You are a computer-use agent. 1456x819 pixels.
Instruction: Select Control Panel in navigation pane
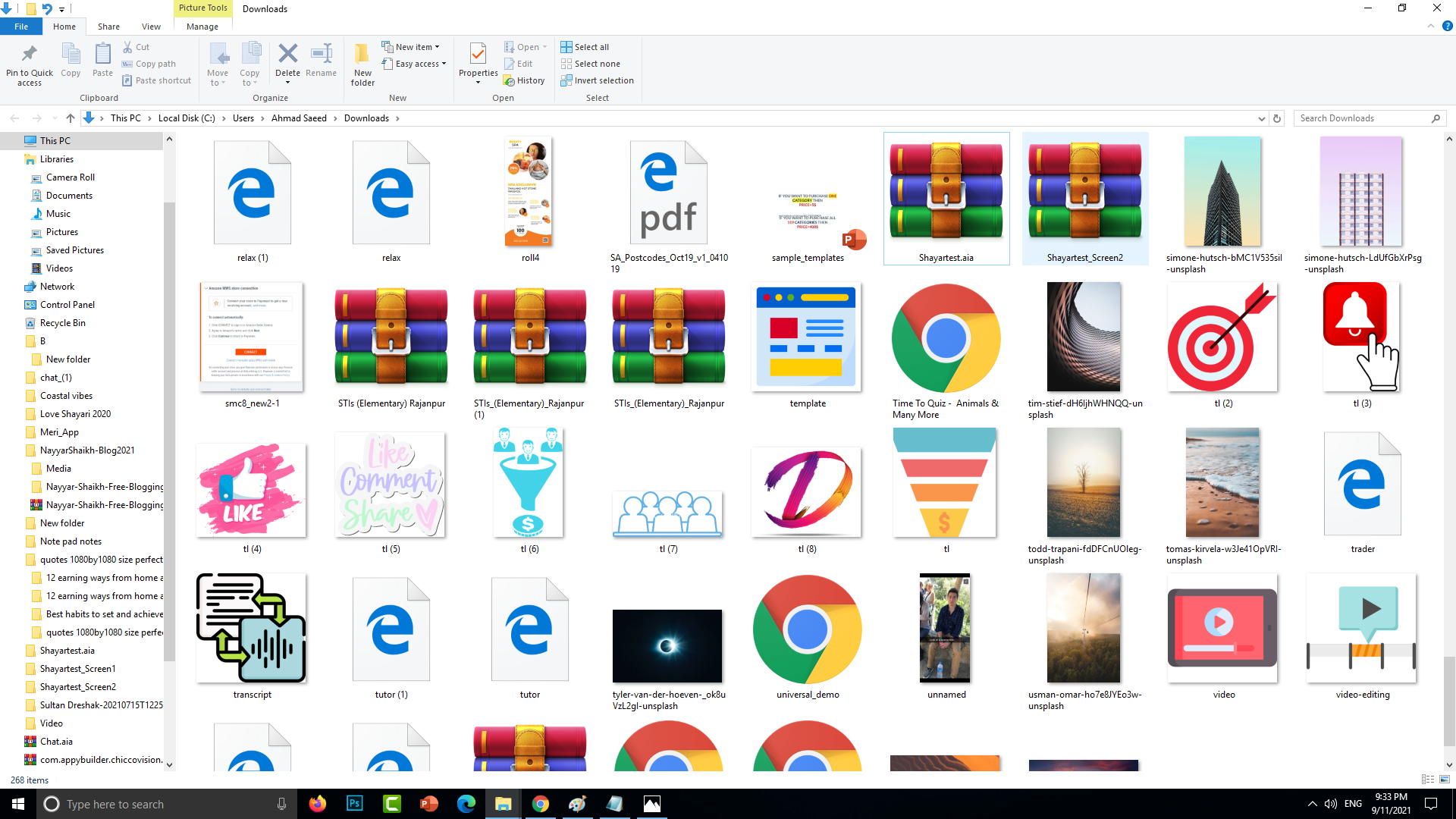67,305
